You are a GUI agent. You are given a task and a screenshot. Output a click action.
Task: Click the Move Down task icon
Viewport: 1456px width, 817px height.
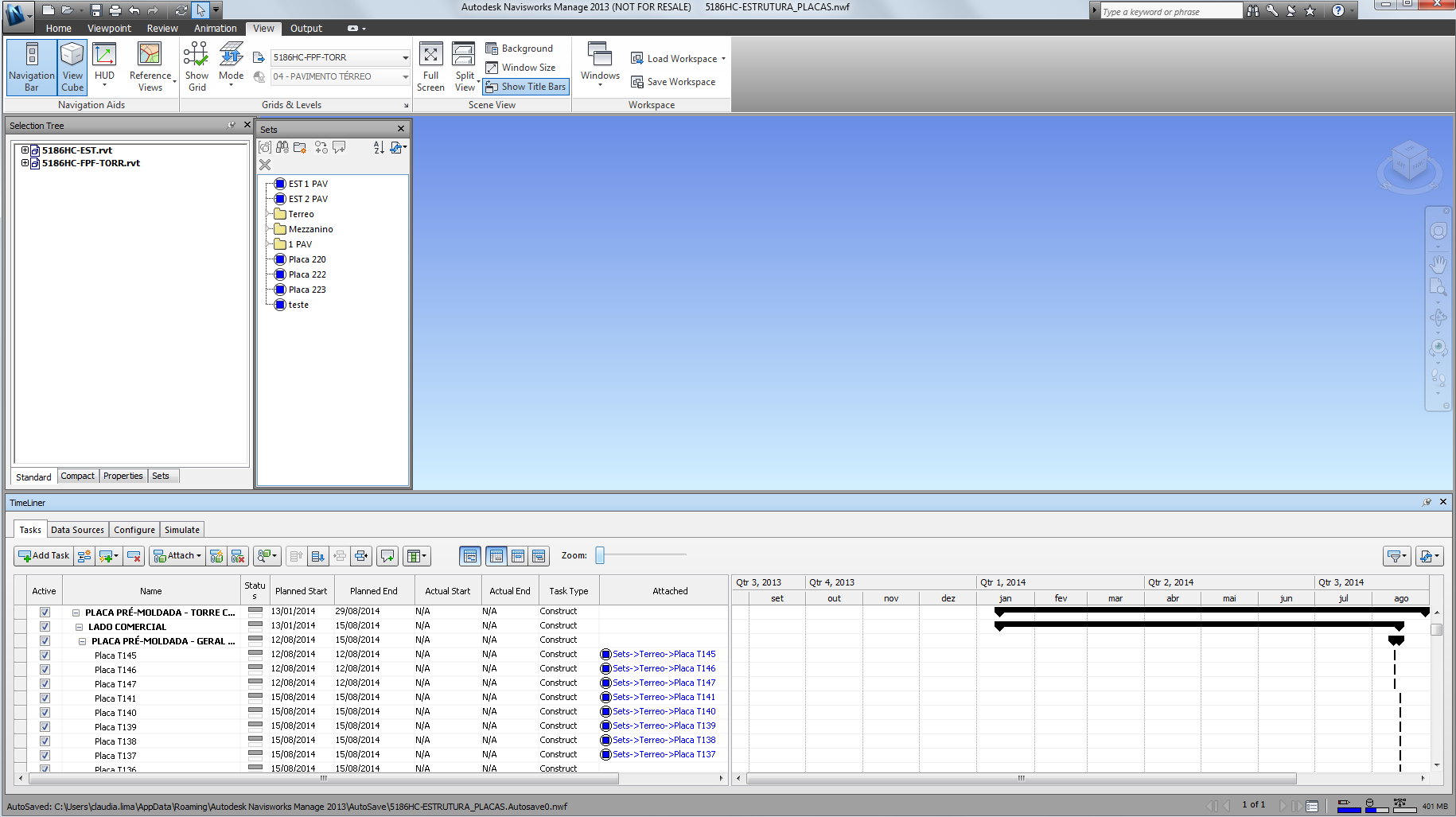317,556
